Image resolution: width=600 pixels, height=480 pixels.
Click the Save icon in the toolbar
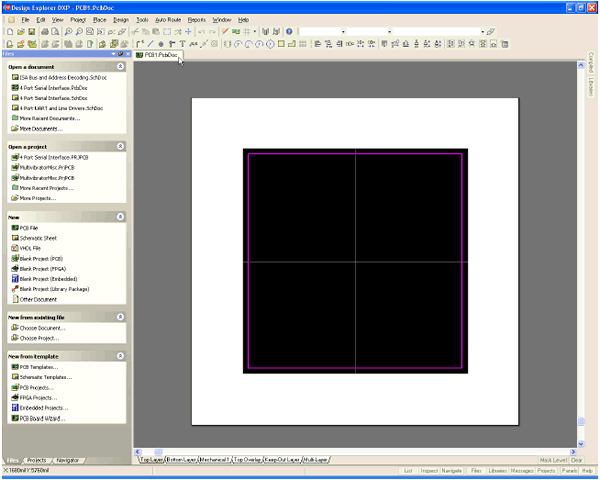[31, 32]
